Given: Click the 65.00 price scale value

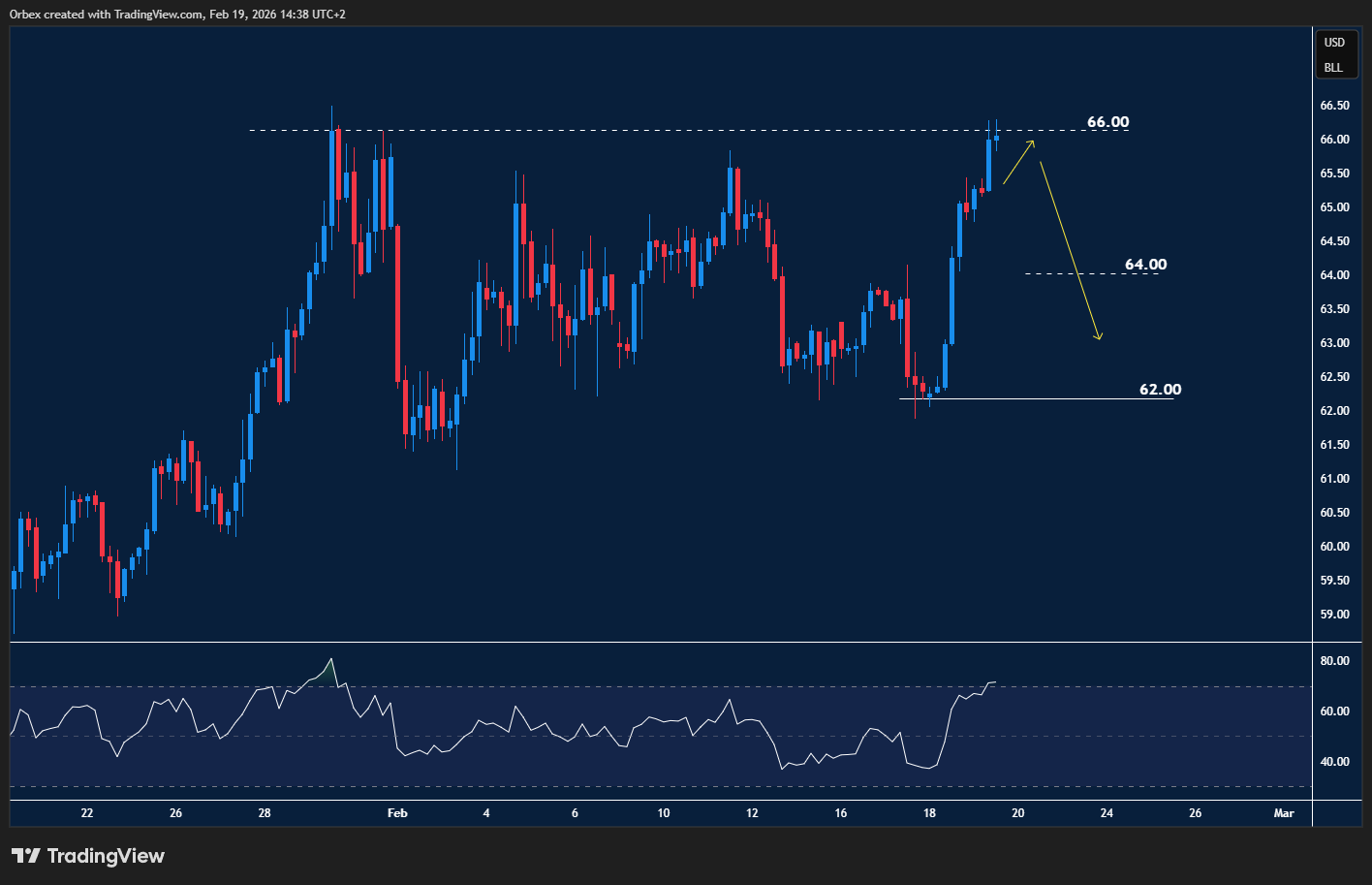Looking at the screenshot, I should [1334, 207].
